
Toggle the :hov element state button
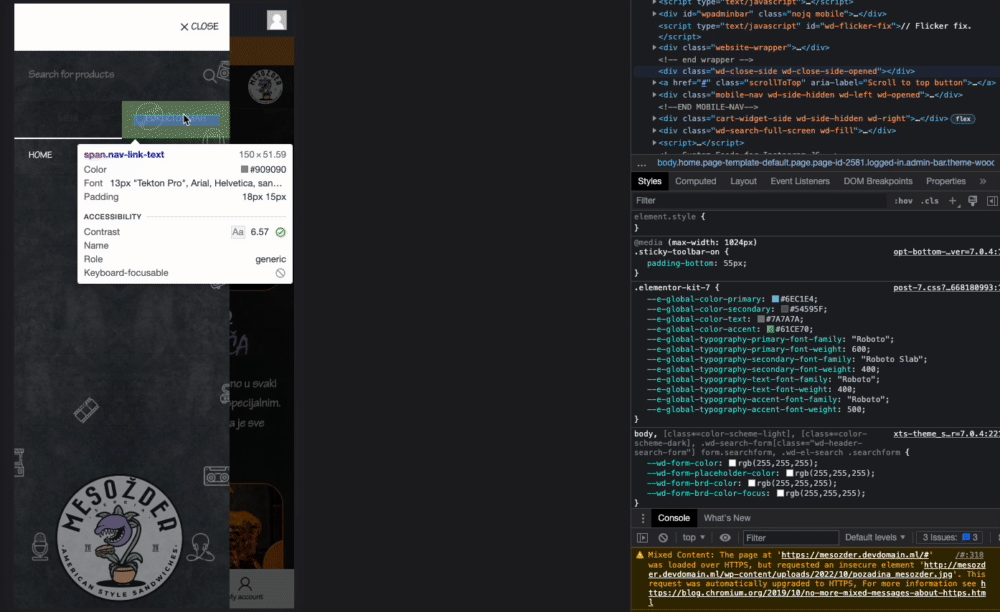pyautogui.click(x=902, y=201)
